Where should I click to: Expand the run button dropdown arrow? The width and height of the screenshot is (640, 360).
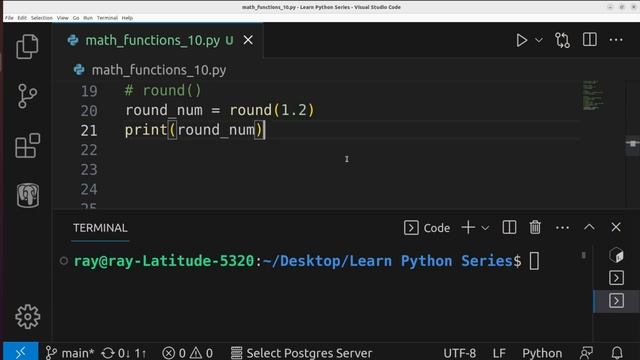tap(539, 40)
